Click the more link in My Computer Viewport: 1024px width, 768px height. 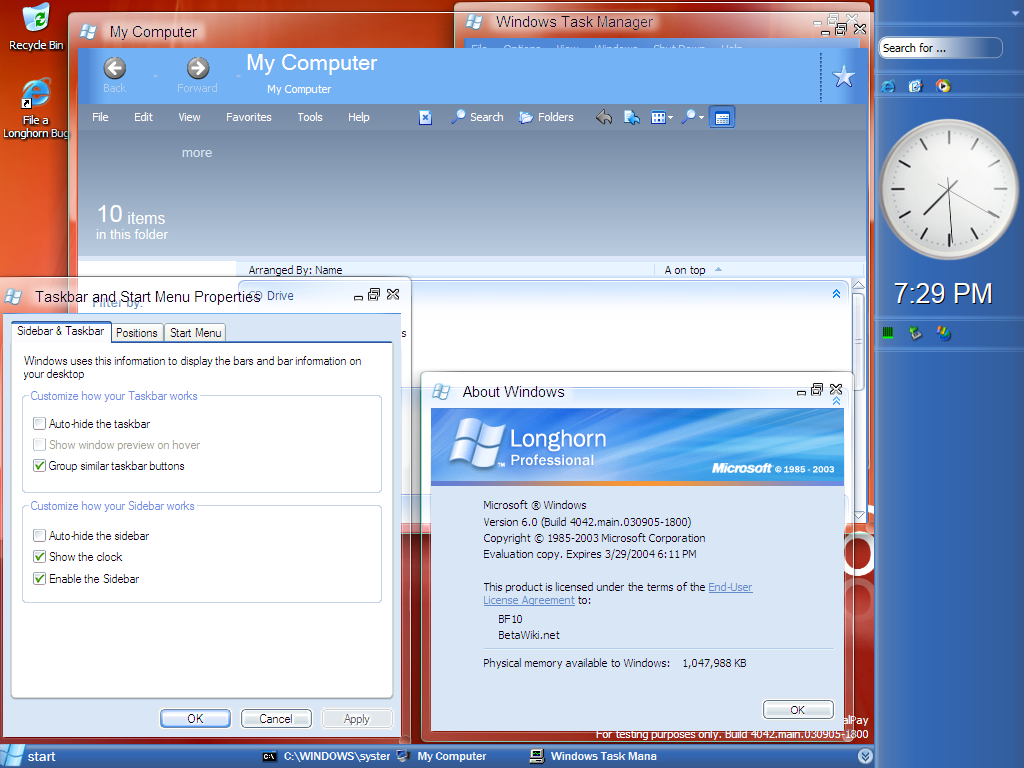pyautogui.click(x=197, y=153)
